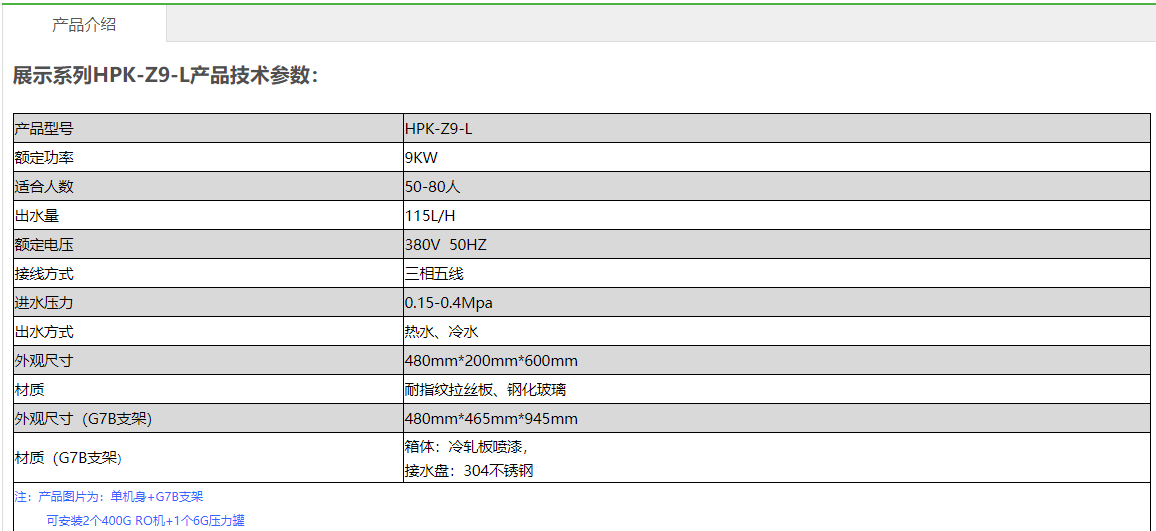Select the 产品型号 label cell
Screen dimensions: 1156x531
[x=44, y=128]
